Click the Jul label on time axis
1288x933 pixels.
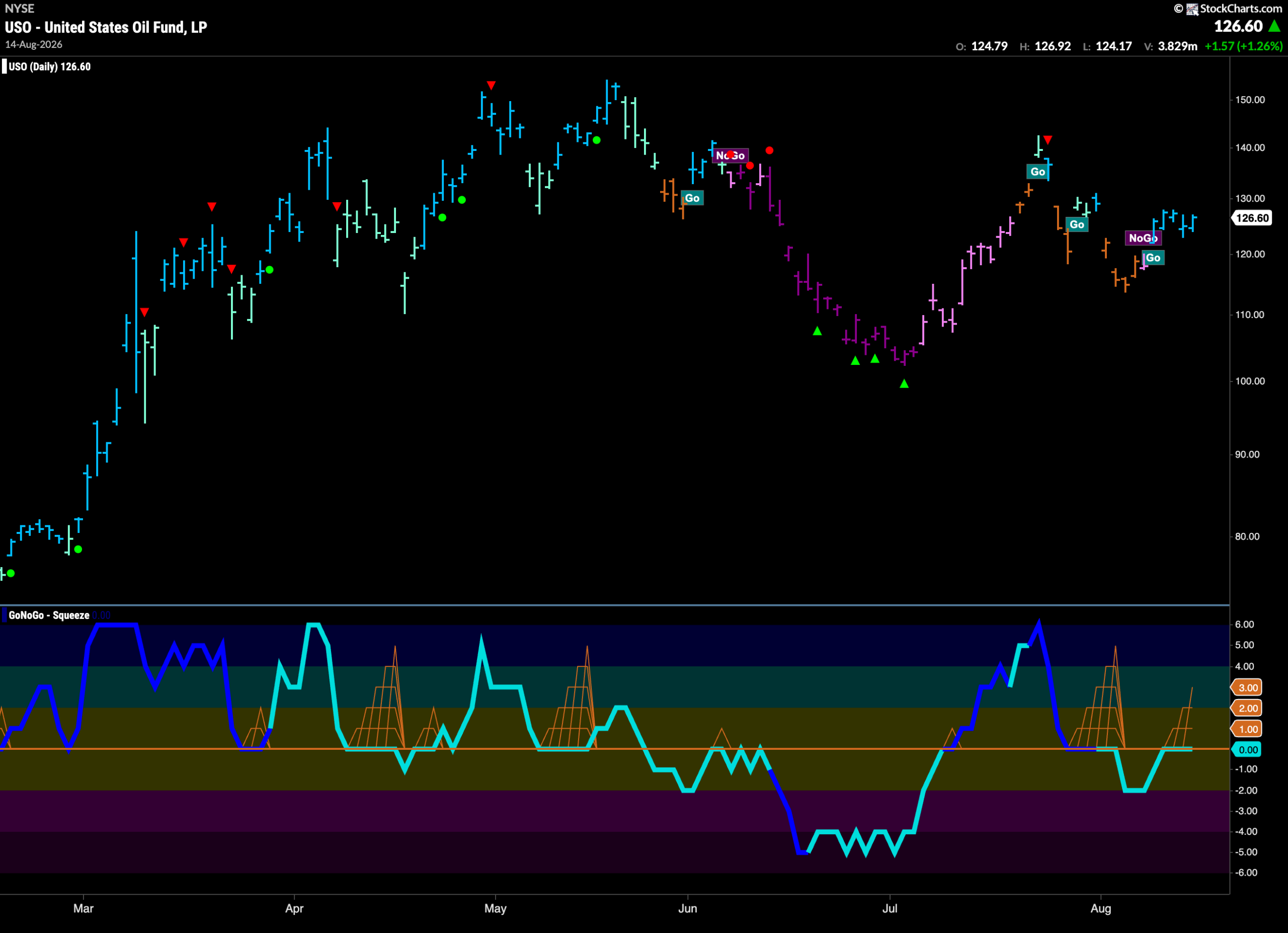[890, 908]
